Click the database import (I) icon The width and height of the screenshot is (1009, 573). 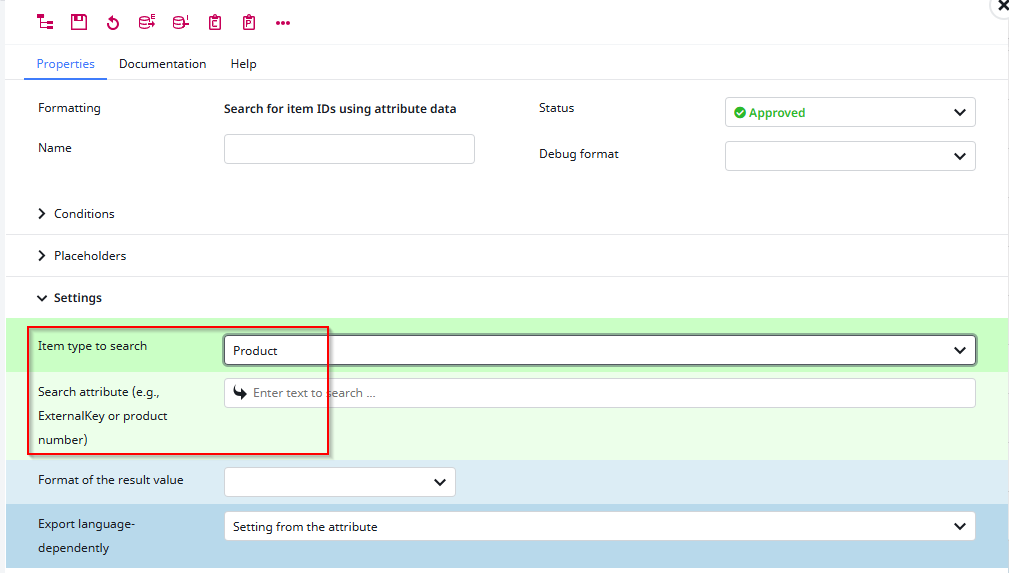click(181, 23)
